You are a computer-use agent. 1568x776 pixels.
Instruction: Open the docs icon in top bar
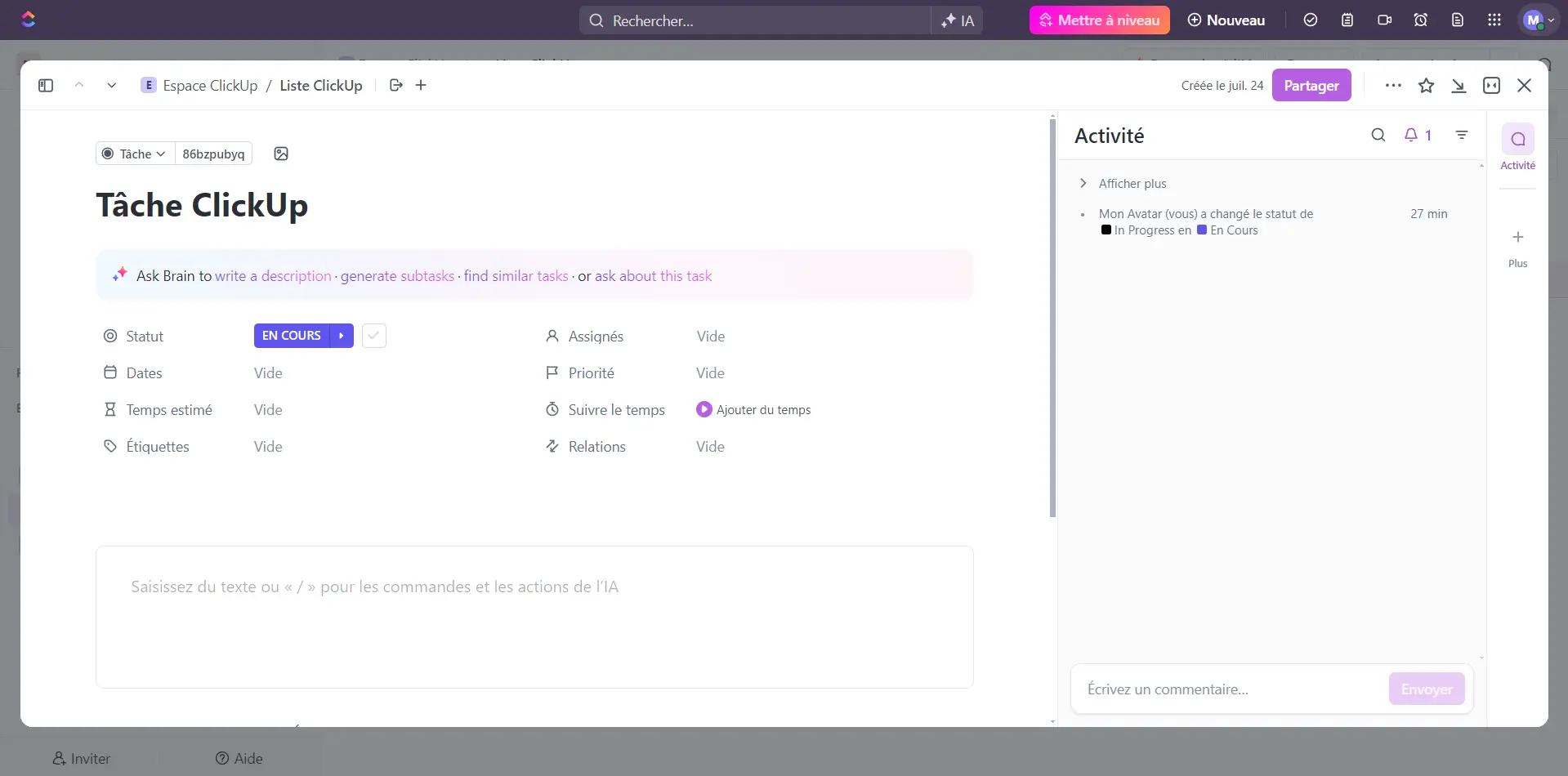[1458, 20]
